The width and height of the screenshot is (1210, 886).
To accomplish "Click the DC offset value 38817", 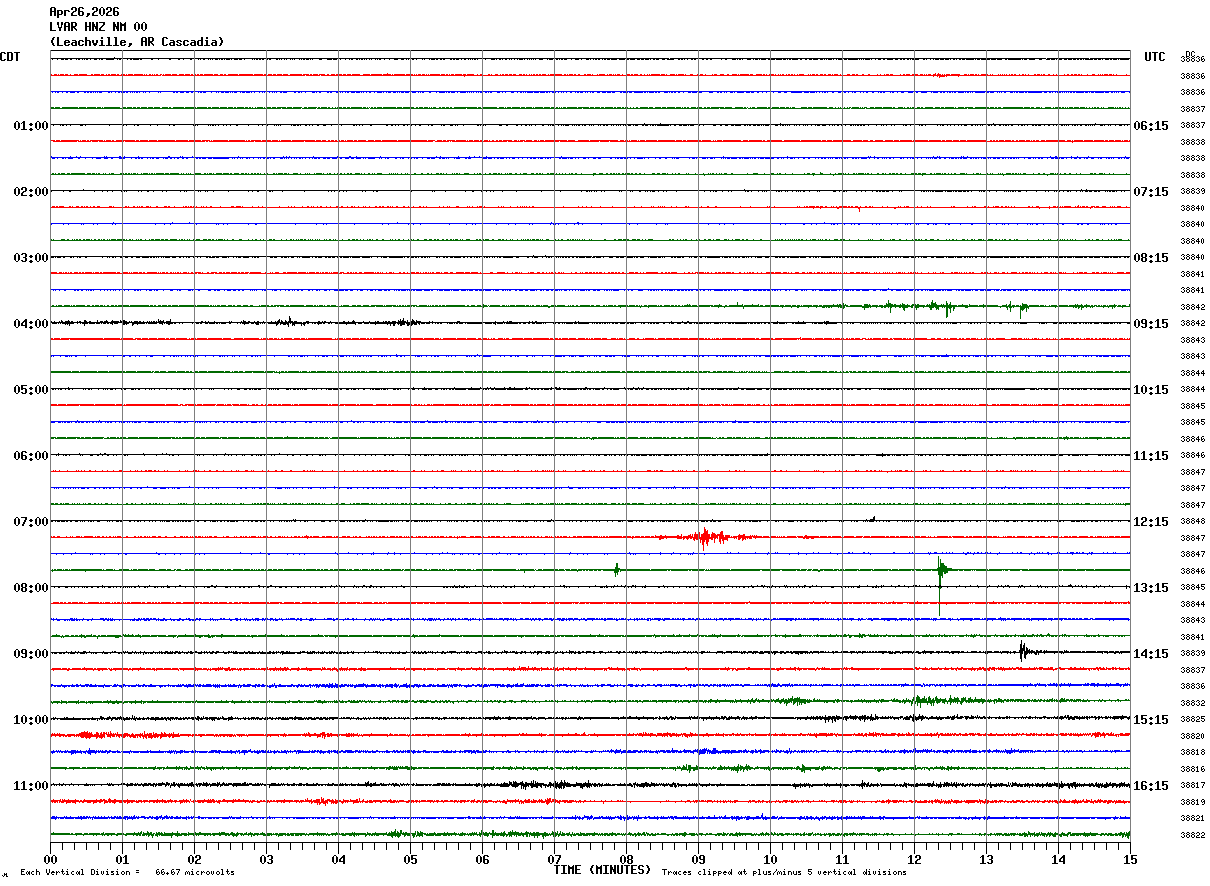I will coord(1192,785).
